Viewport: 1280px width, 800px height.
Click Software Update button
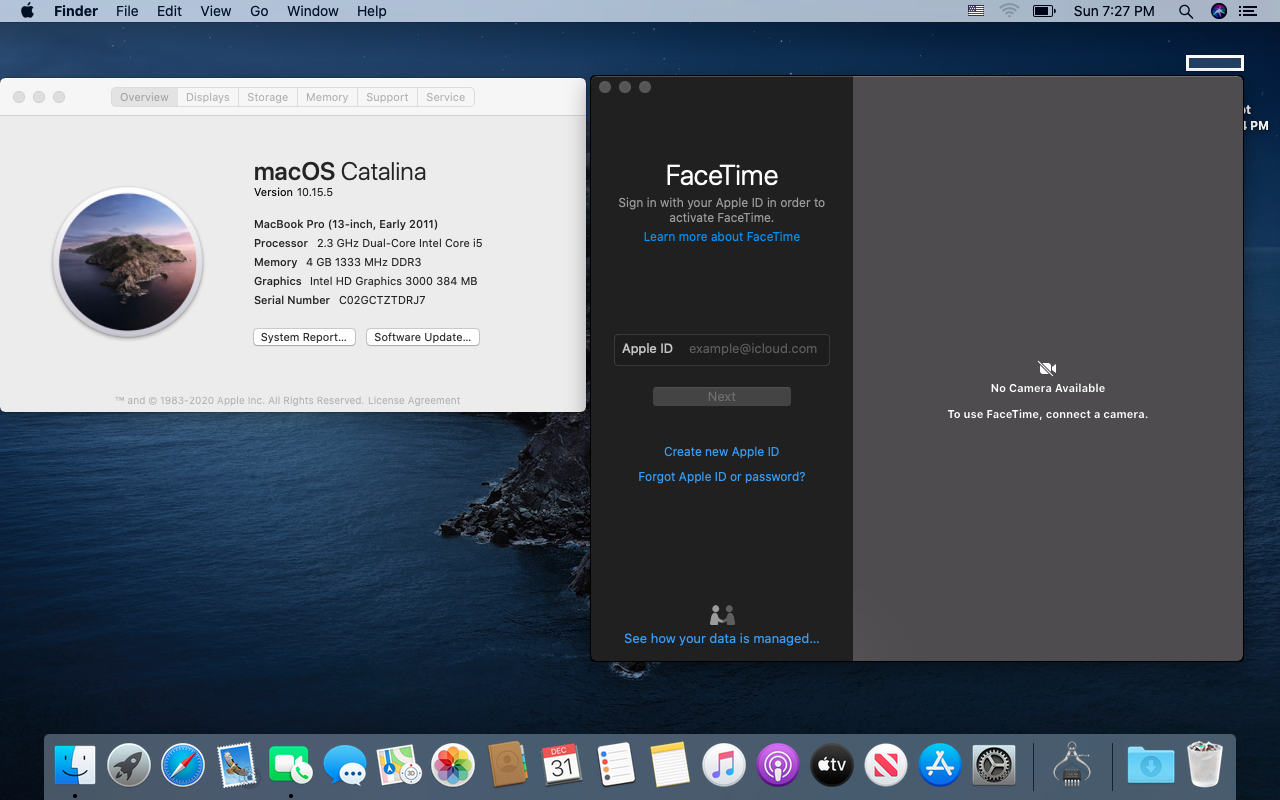point(423,337)
